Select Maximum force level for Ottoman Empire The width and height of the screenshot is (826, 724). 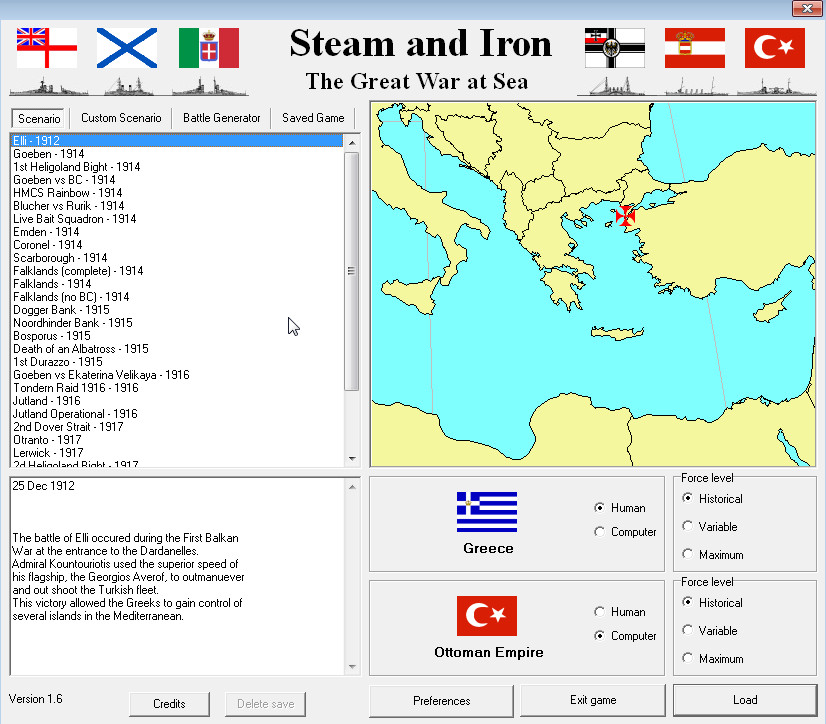pyautogui.click(x=688, y=659)
